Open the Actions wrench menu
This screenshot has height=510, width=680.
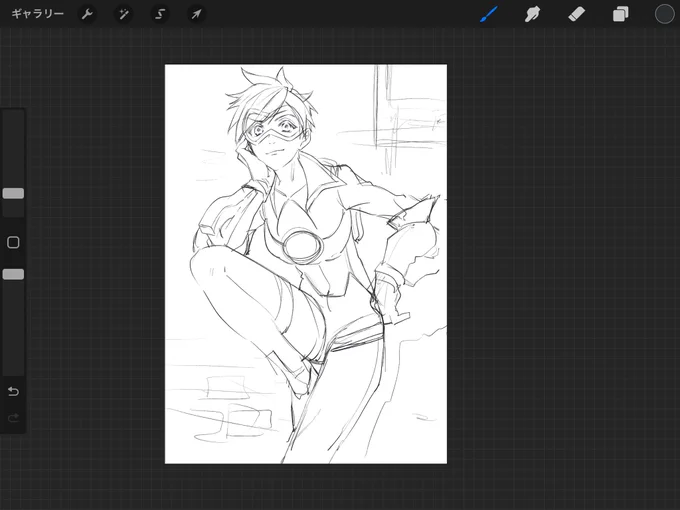tap(87, 14)
